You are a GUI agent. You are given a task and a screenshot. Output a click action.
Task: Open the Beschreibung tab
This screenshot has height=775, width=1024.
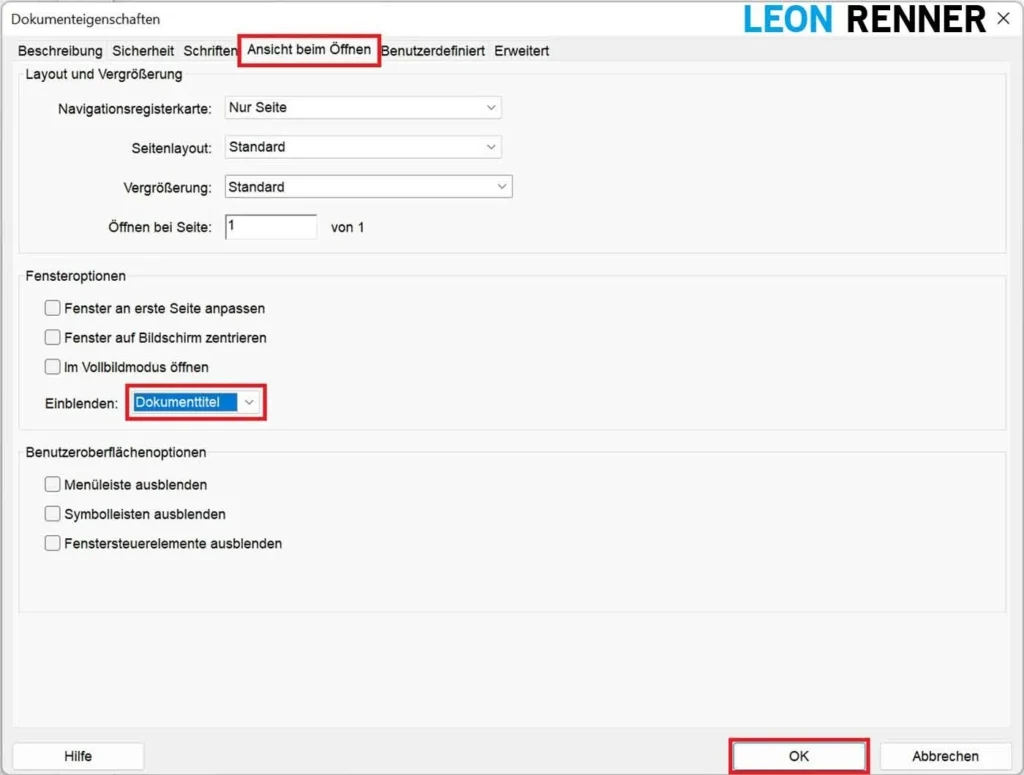(x=60, y=51)
